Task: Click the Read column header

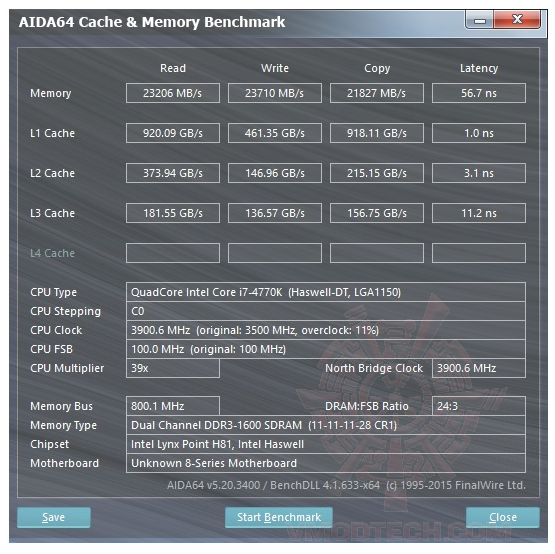Action: pos(173,68)
